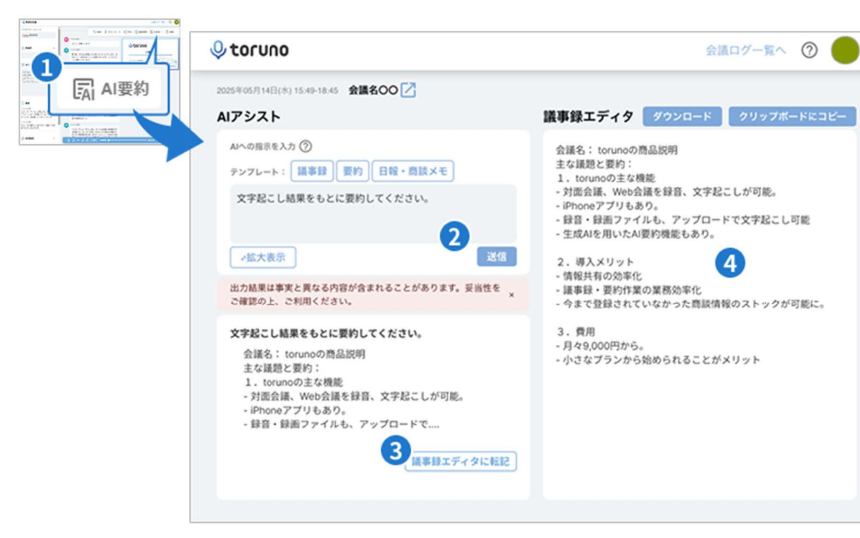
Task: Click the toruno logo in the header
Action: (x=249, y=49)
